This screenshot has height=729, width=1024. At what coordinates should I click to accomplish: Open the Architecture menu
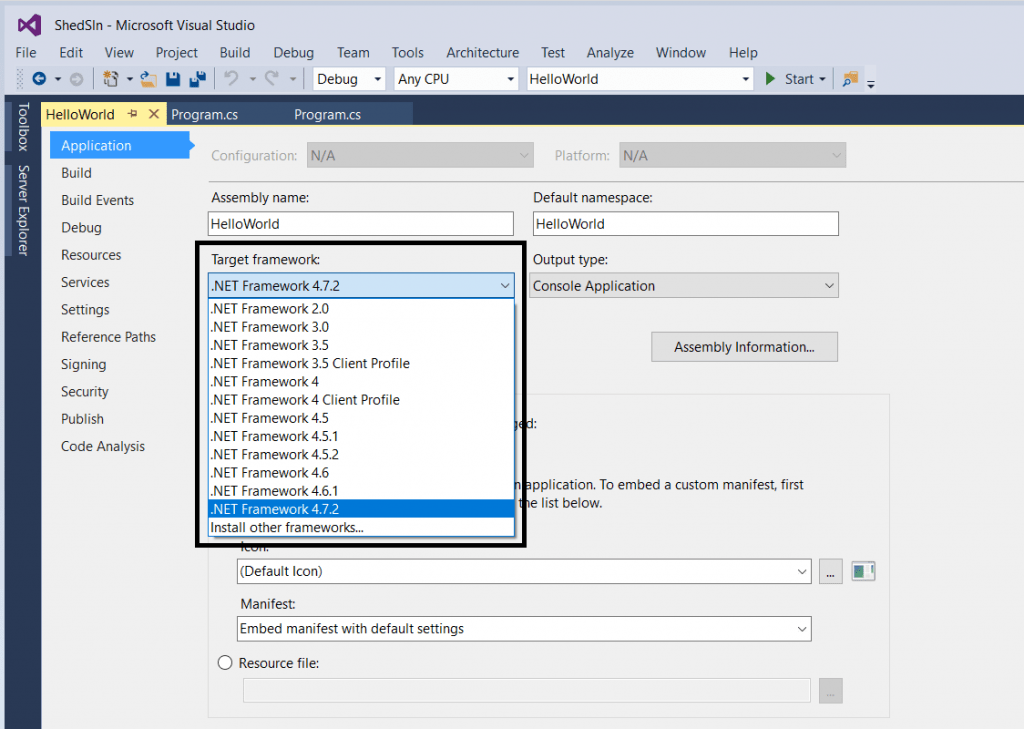pyautogui.click(x=483, y=52)
